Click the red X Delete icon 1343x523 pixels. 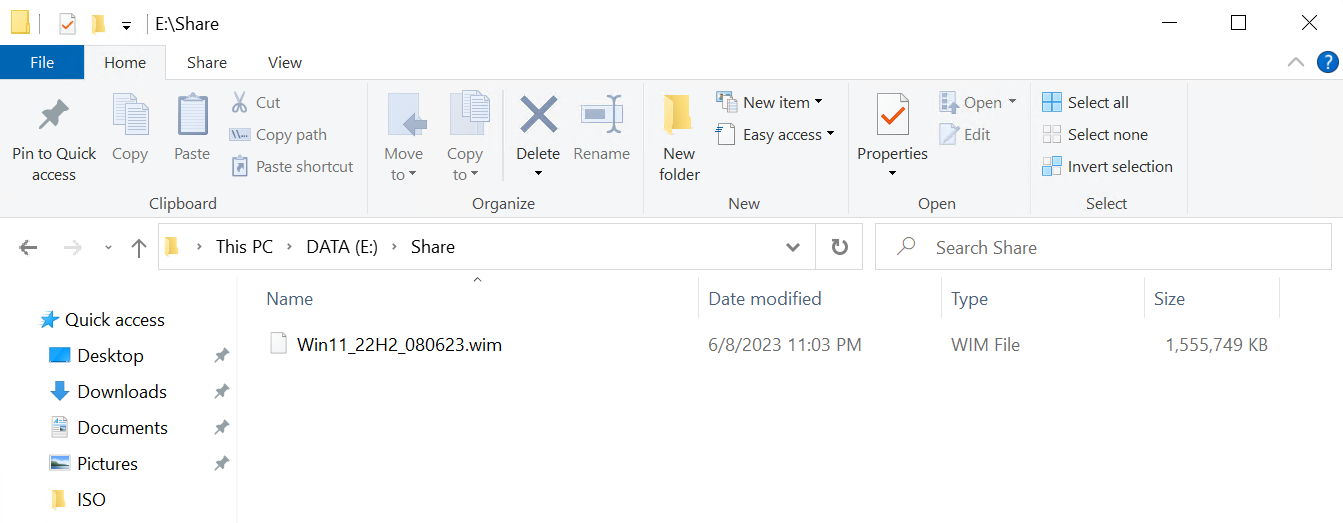(538, 115)
